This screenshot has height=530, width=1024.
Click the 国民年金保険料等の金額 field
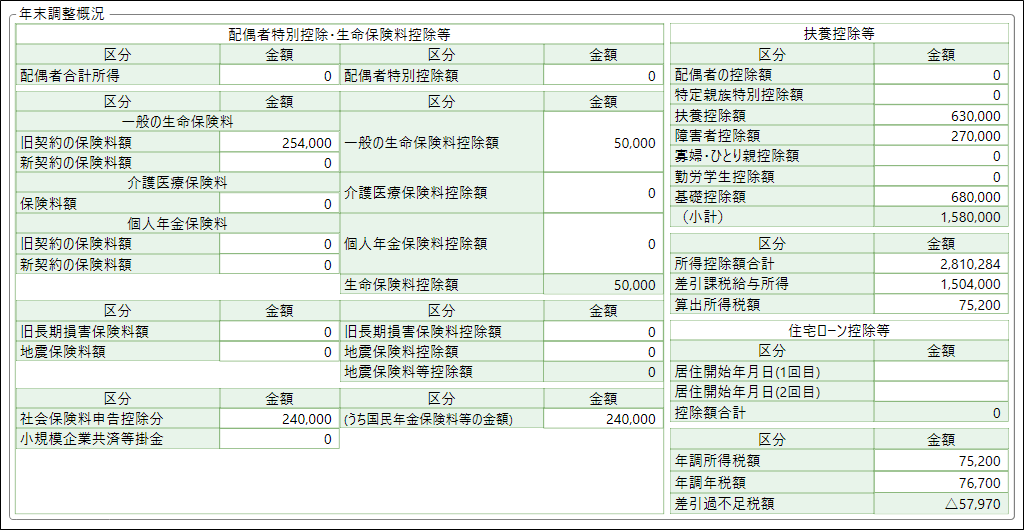point(603,419)
